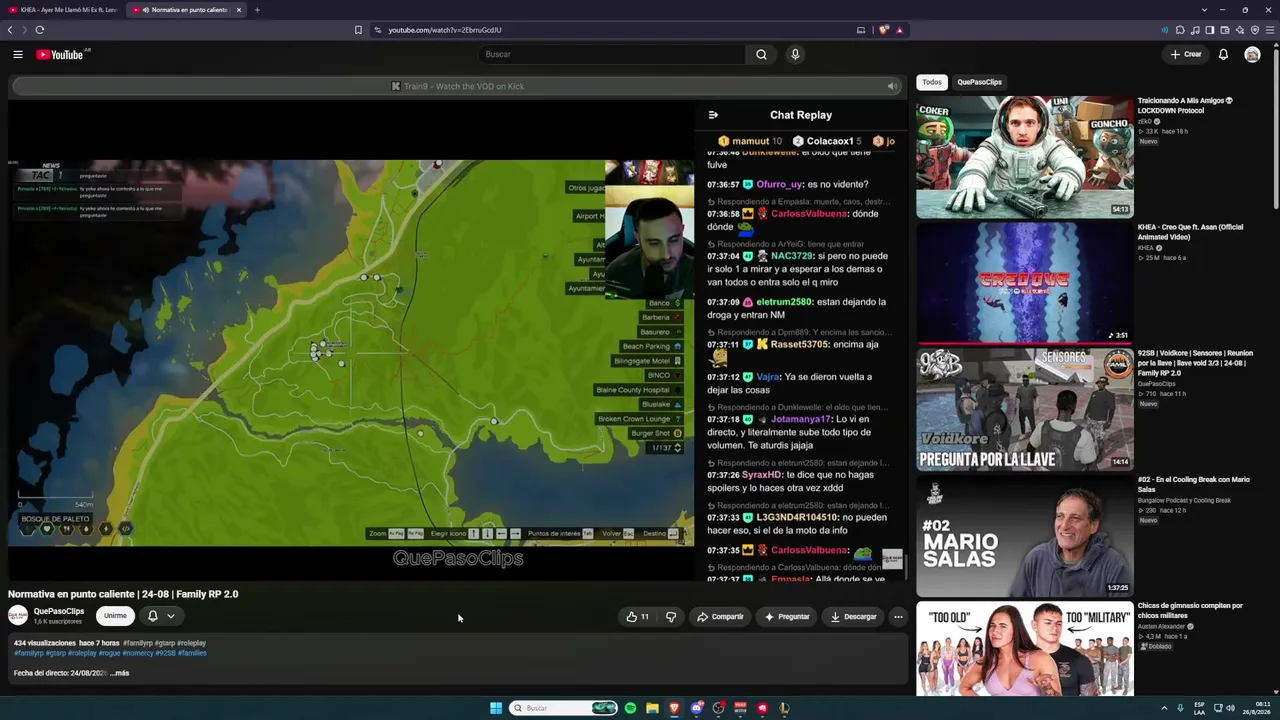Open the Too Old Too Military thumbnail

click(x=1025, y=649)
